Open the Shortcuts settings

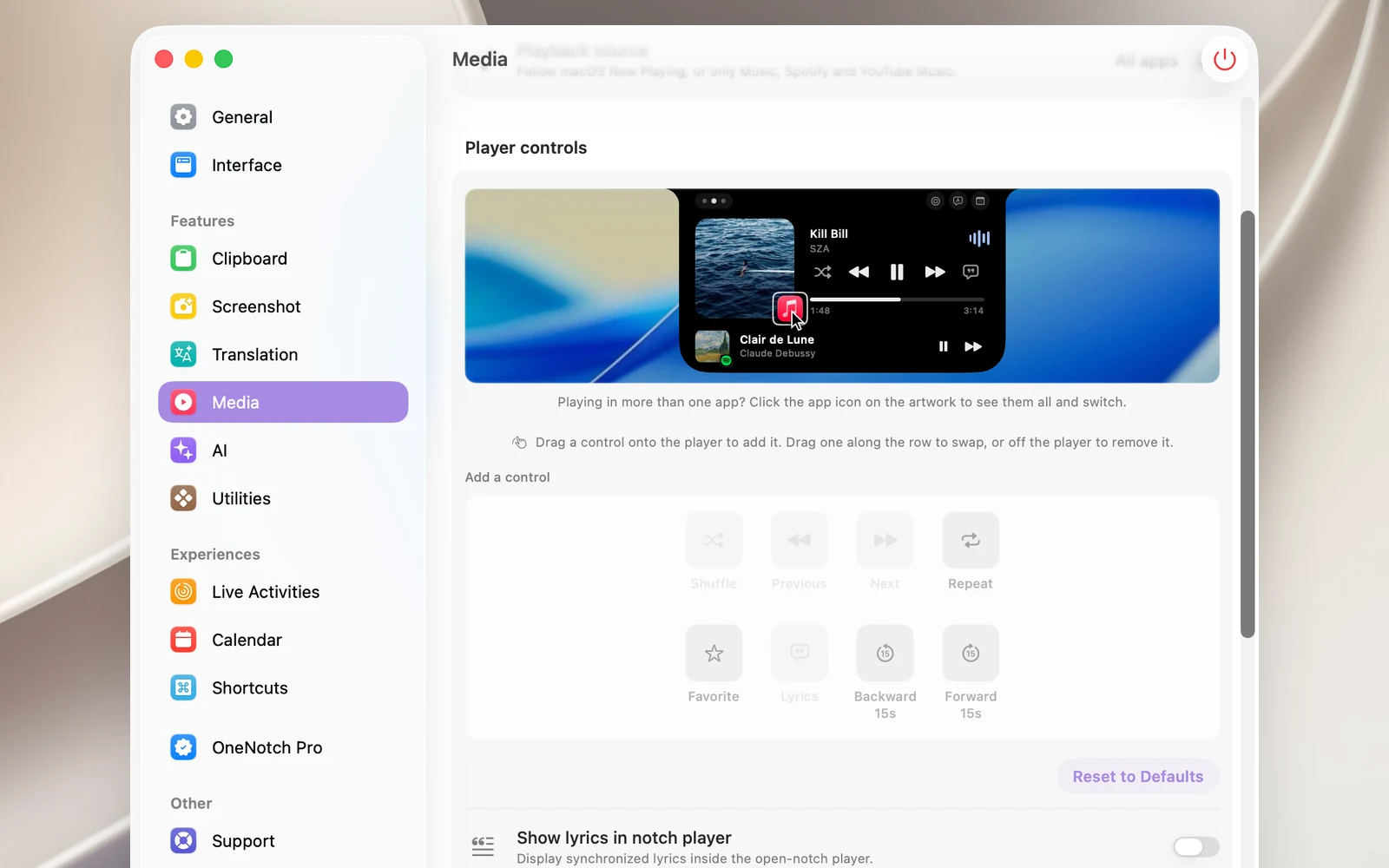click(x=283, y=687)
